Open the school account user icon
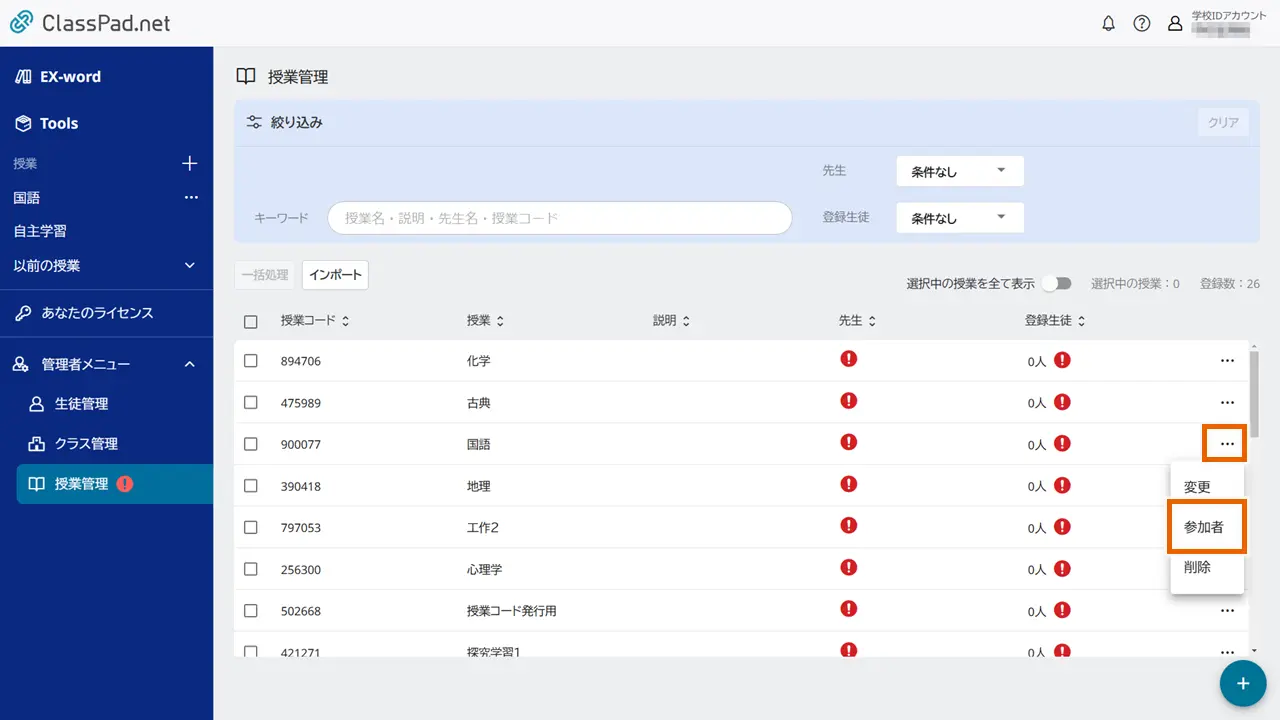The image size is (1280, 720). (x=1175, y=23)
